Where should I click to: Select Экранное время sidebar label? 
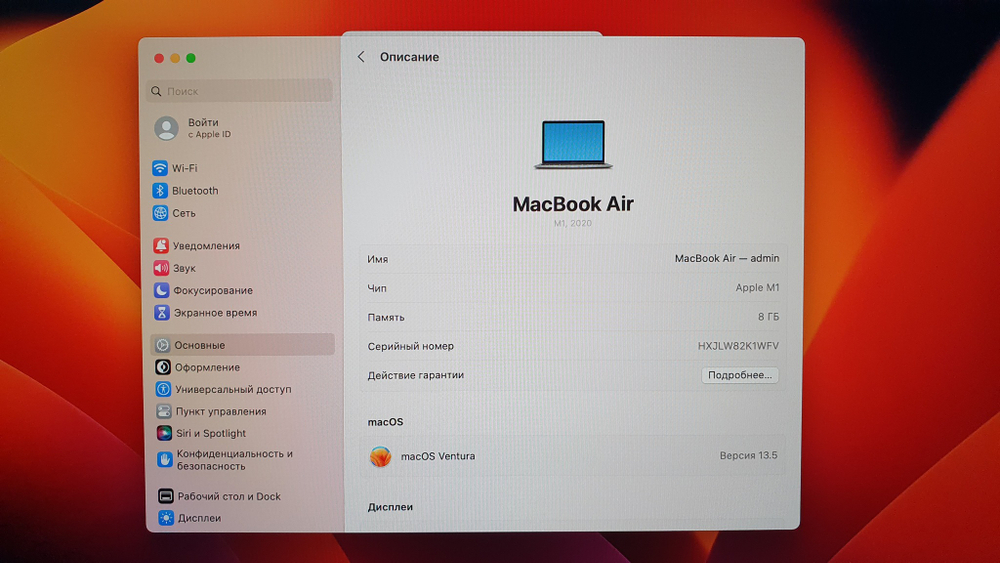coord(216,313)
